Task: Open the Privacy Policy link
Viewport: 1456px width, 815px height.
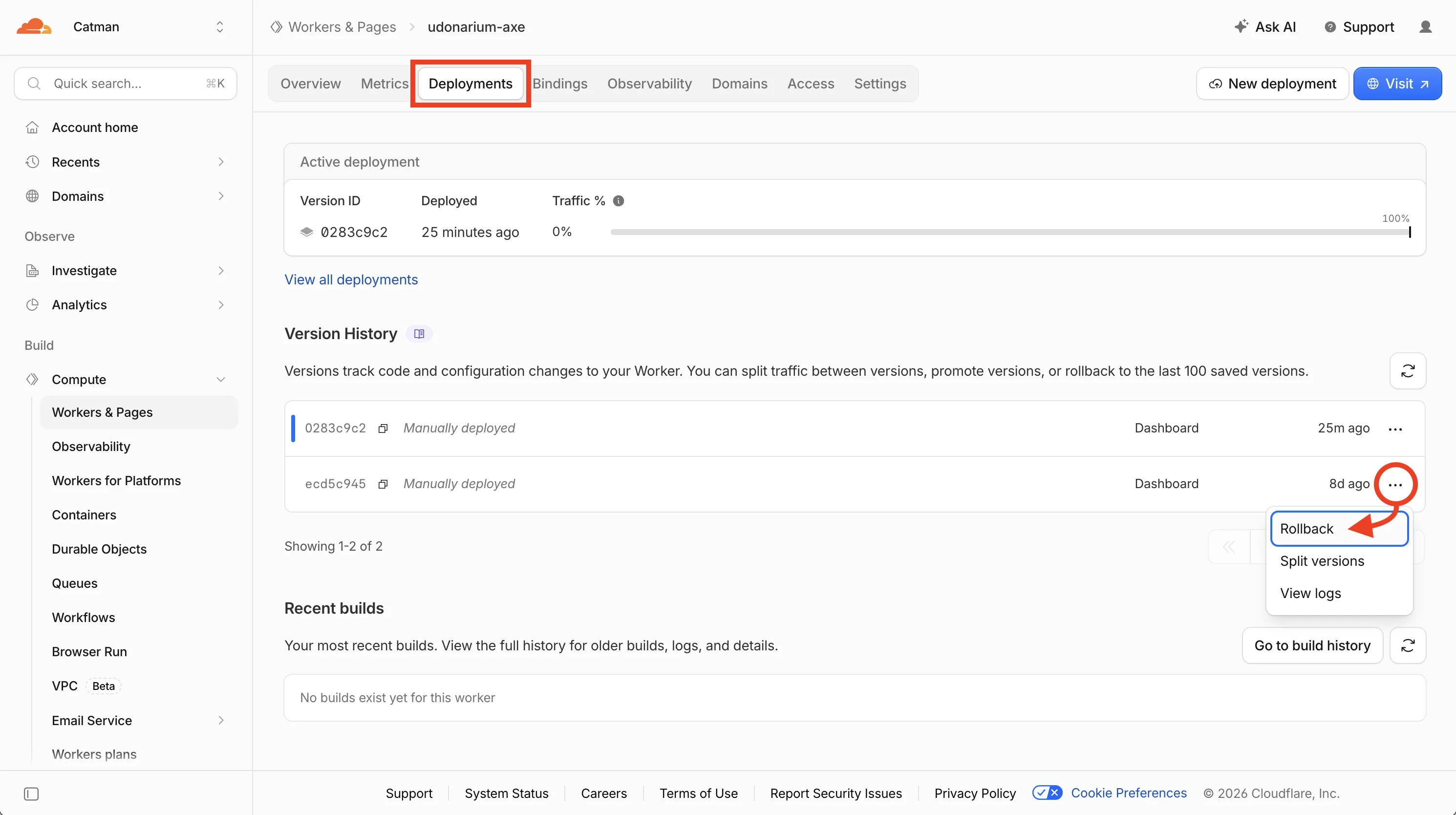Action: tap(975, 793)
